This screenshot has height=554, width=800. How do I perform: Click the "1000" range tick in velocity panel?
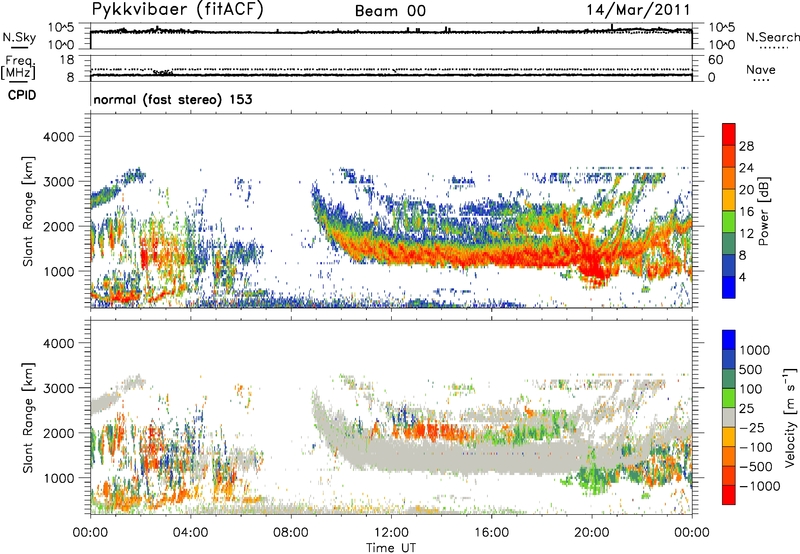point(59,478)
